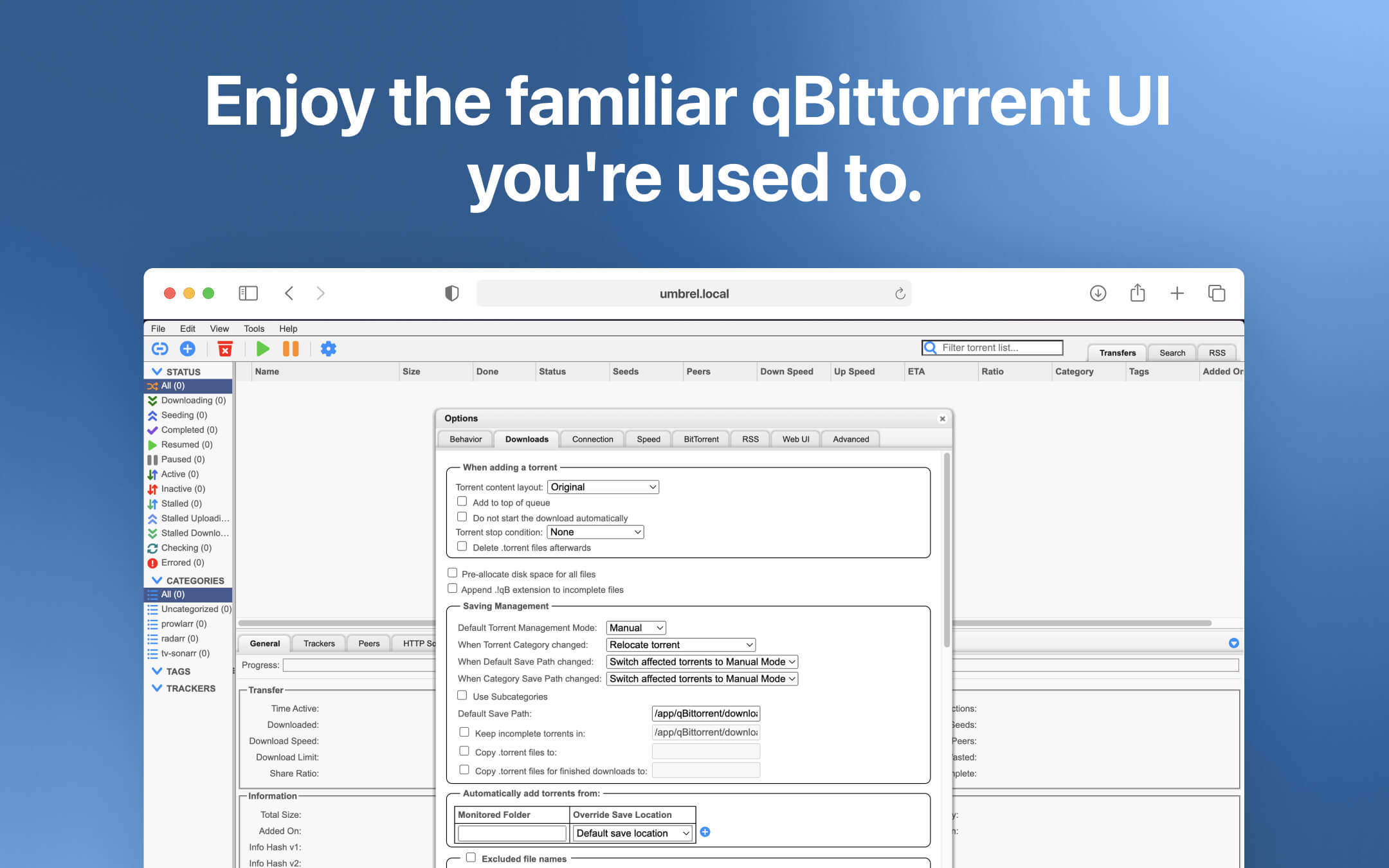Viewport: 1389px width, 868px height.
Task: Click the Pause torrent icon
Action: (291, 348)
